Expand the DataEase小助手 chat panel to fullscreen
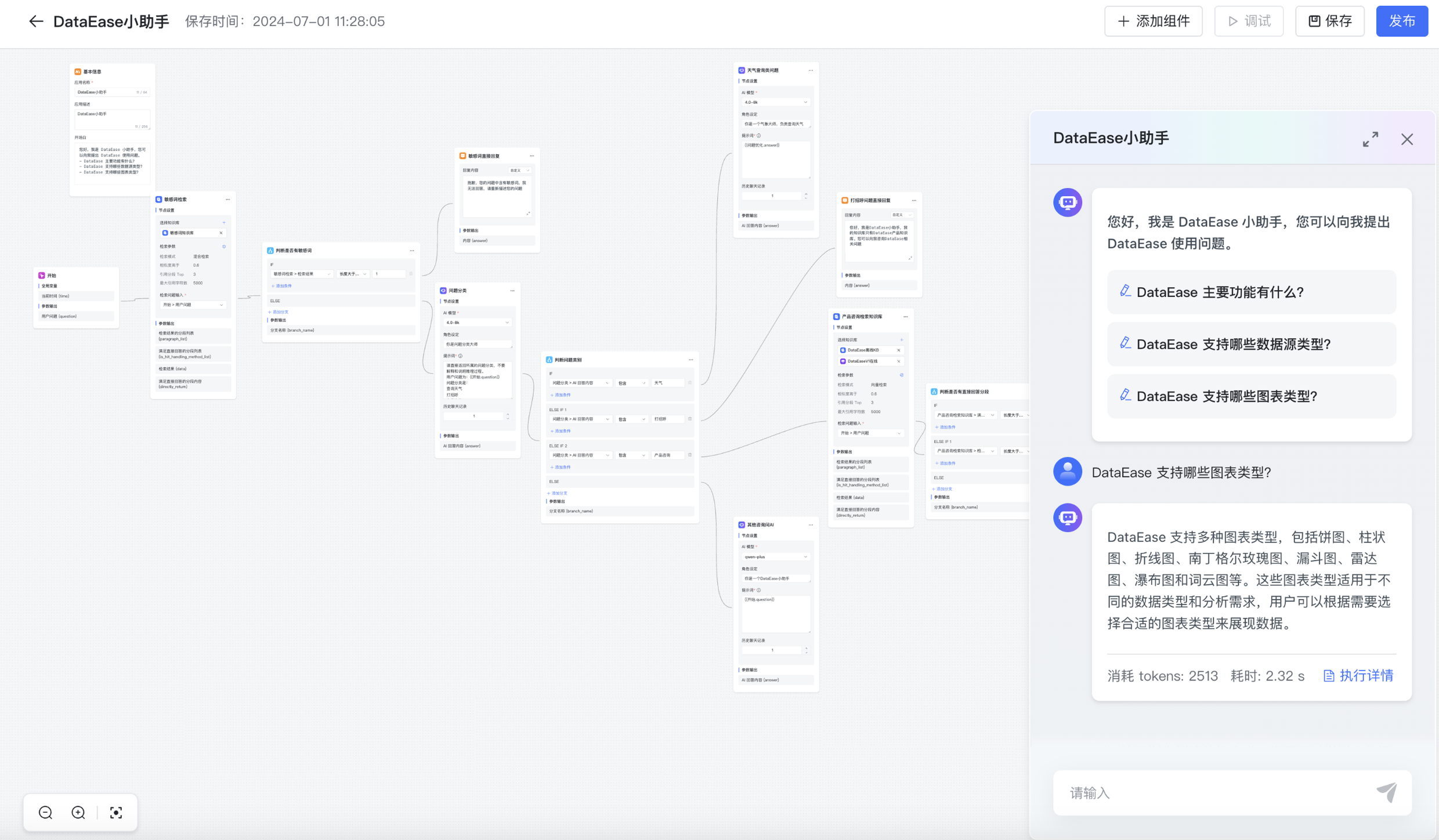This screenshot has height=840, width=1439. (x=1371, y=139)
